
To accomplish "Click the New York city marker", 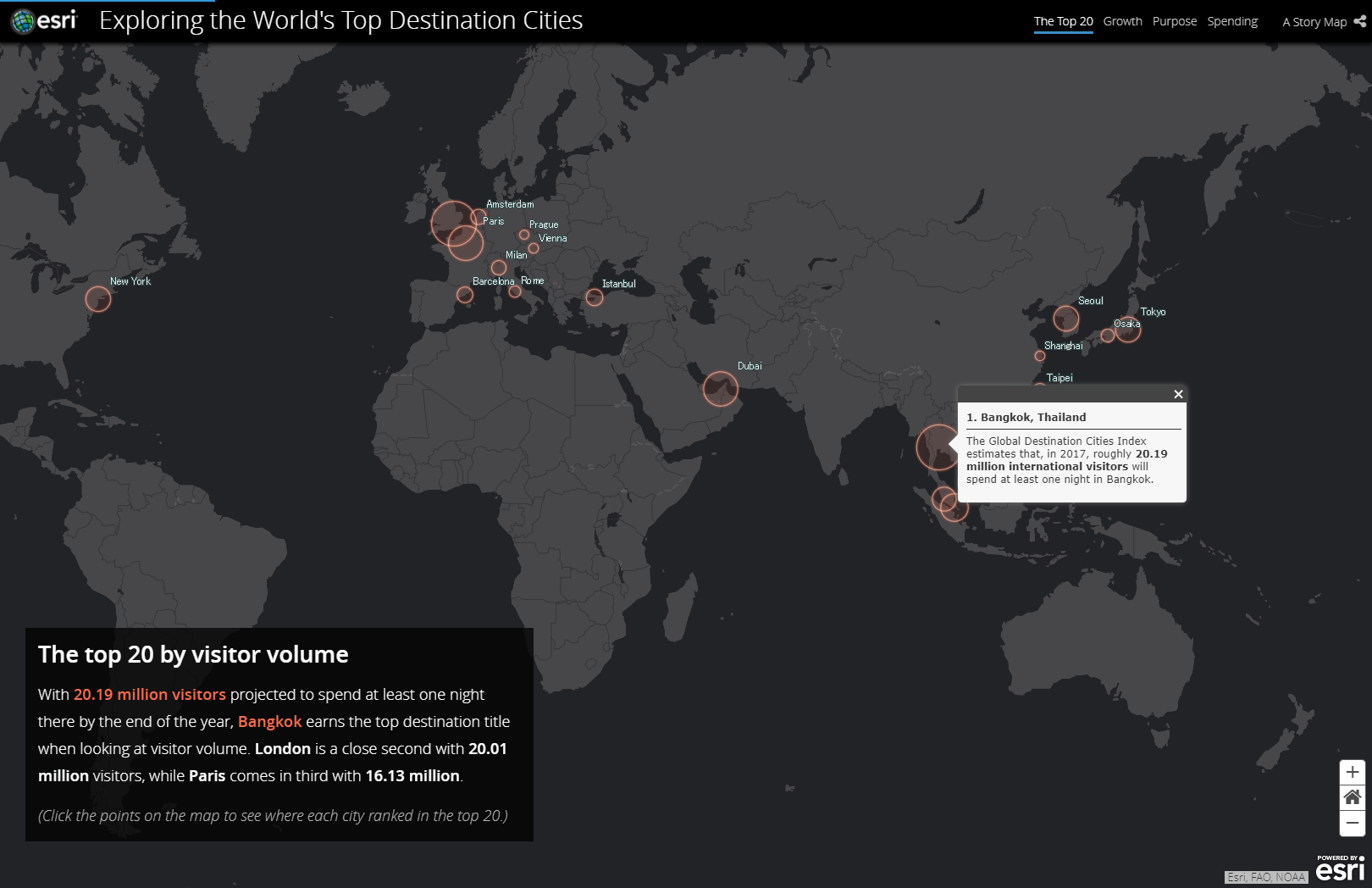I will (x=98, y=298).
